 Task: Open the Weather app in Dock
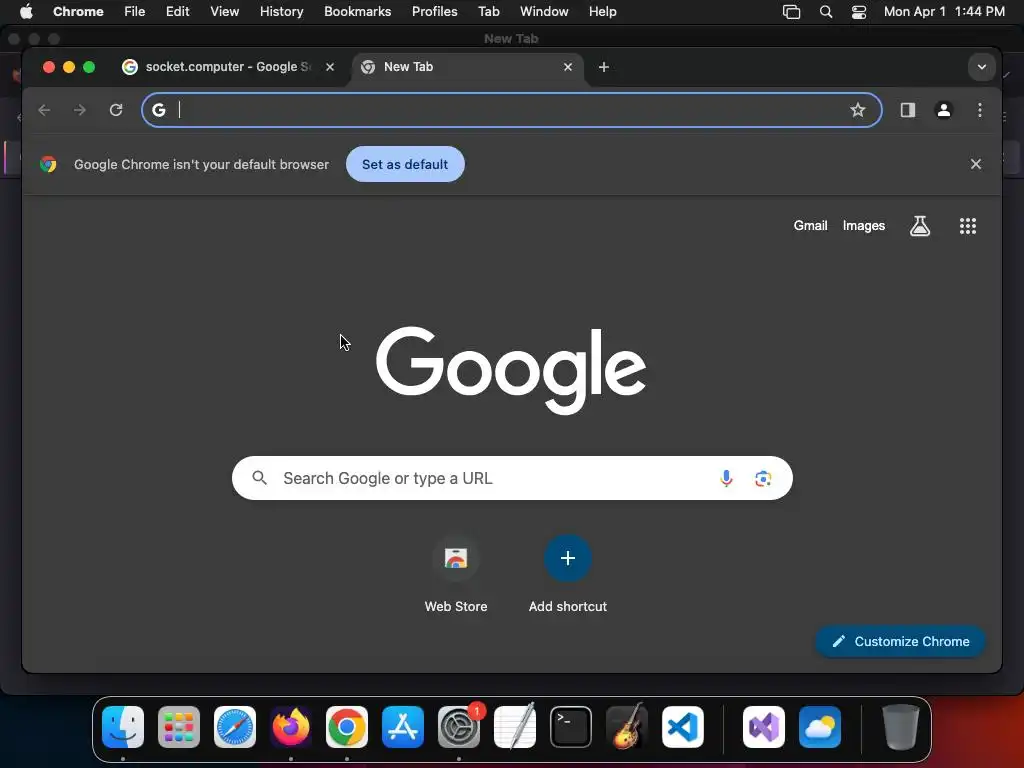click(x=820, y=727)
